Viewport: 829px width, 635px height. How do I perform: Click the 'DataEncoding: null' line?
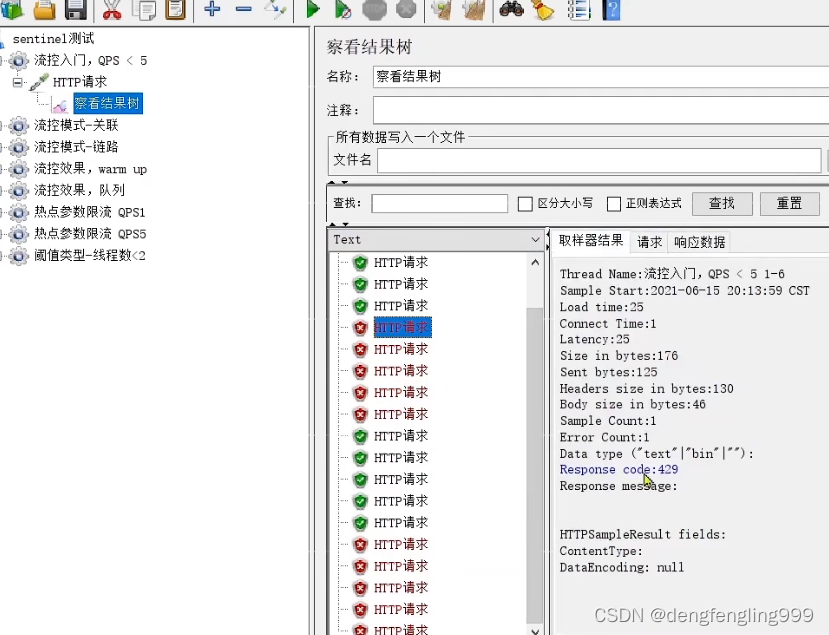(622, 567)
